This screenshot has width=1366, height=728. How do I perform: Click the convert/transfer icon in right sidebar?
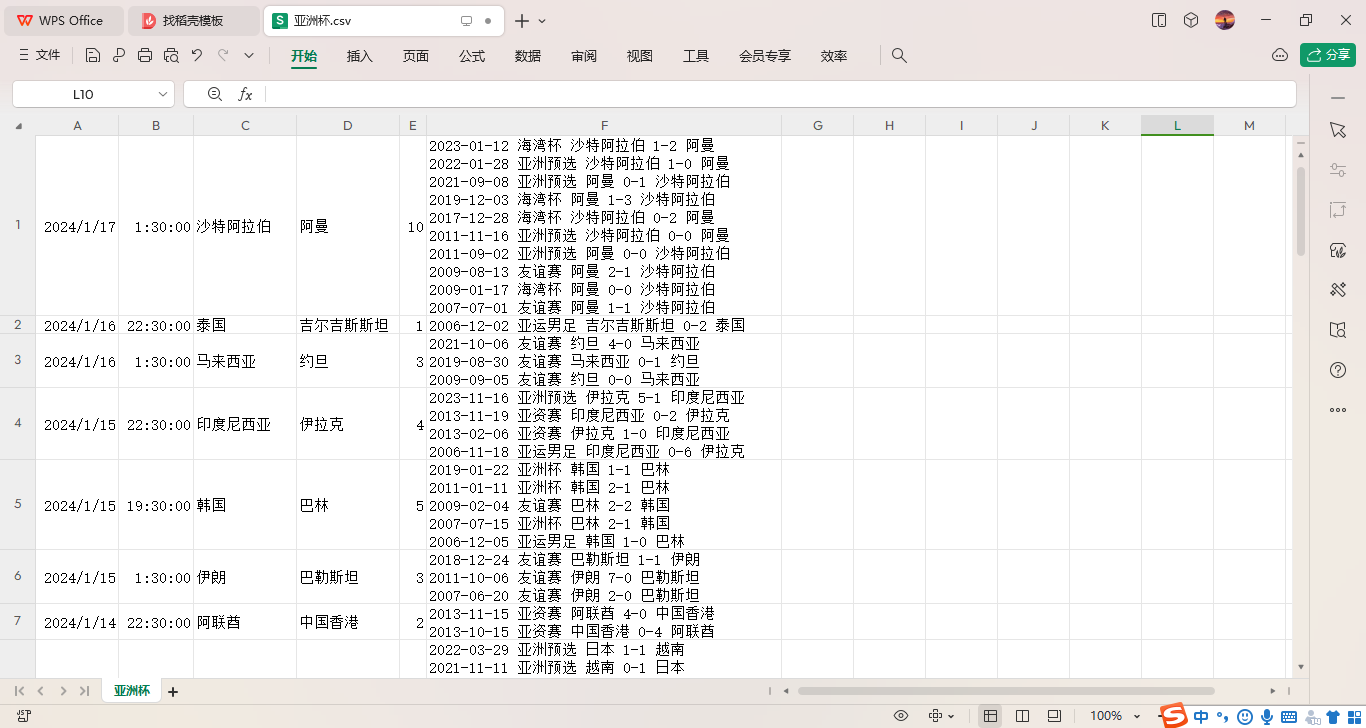click(x=1338, y=210)
